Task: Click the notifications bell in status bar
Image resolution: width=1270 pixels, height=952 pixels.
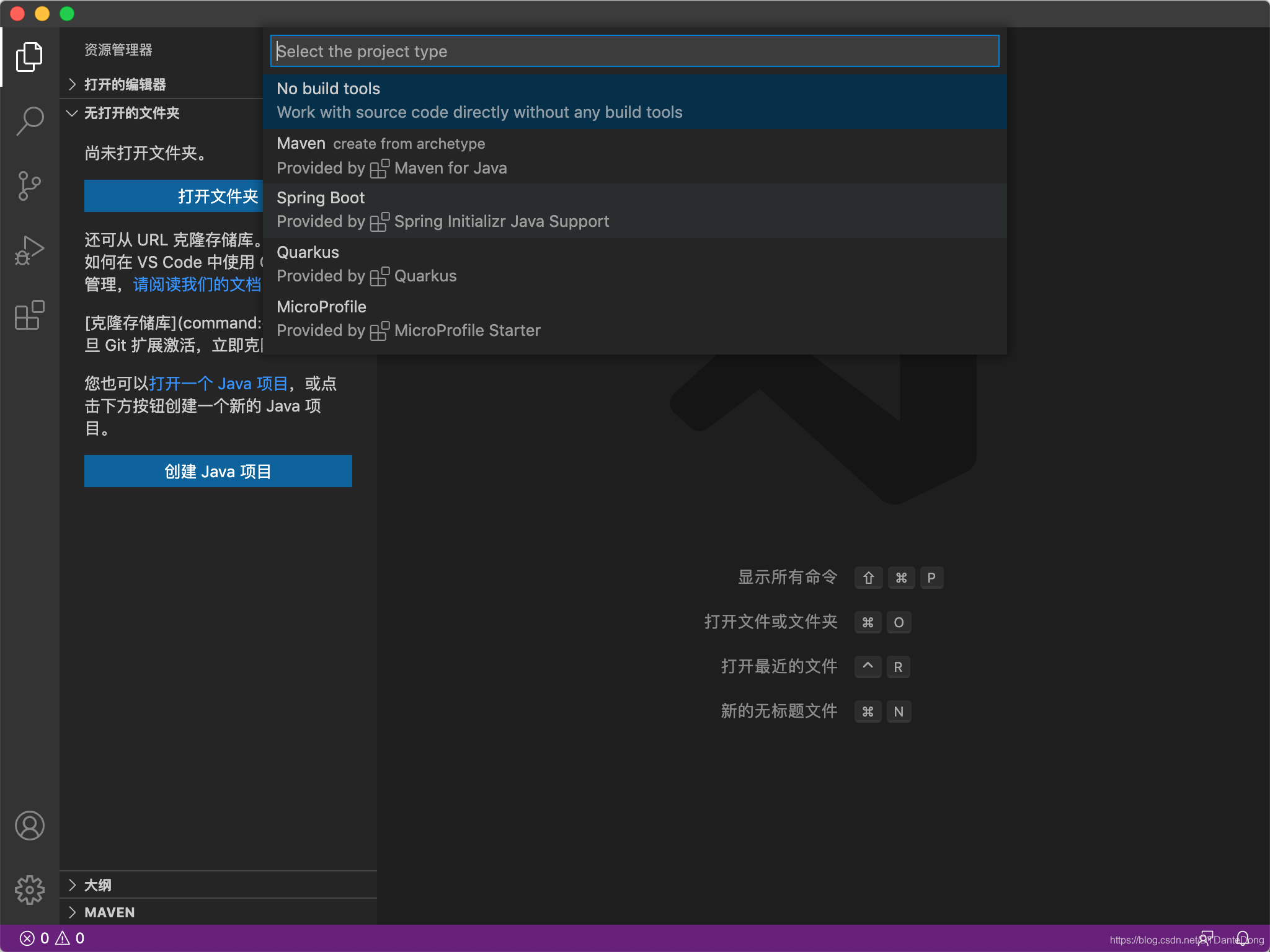Action: [x=1243, y=938]
